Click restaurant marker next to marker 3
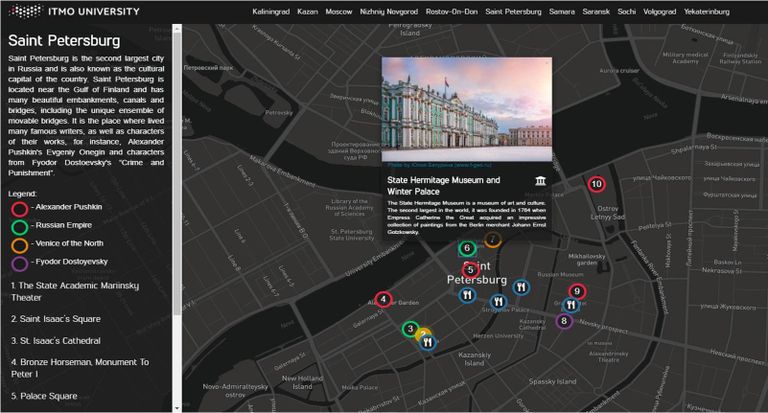The width and height of the screenshot is (768, 413). 428,342
